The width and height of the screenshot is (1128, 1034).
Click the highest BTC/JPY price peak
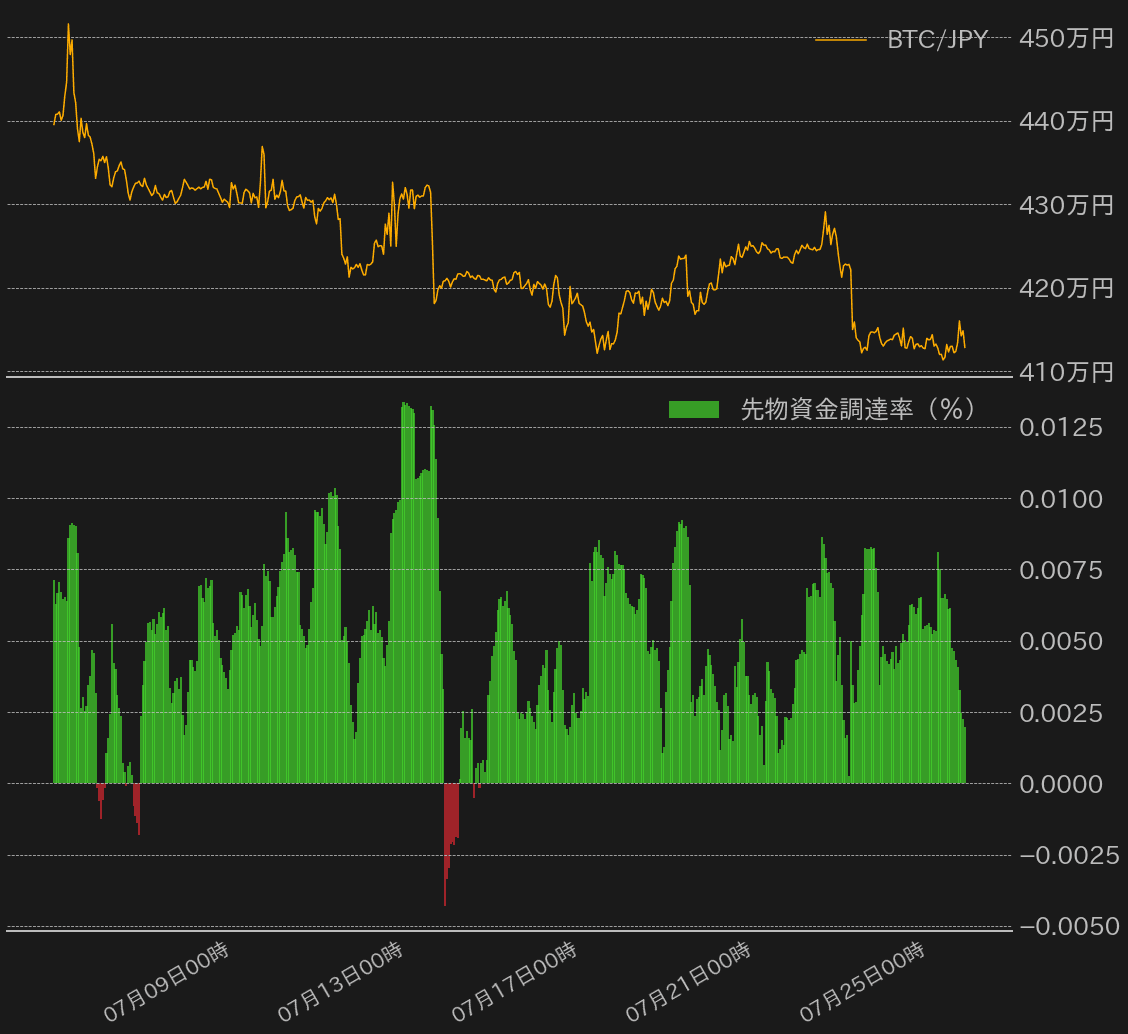[x=68, y=26]
